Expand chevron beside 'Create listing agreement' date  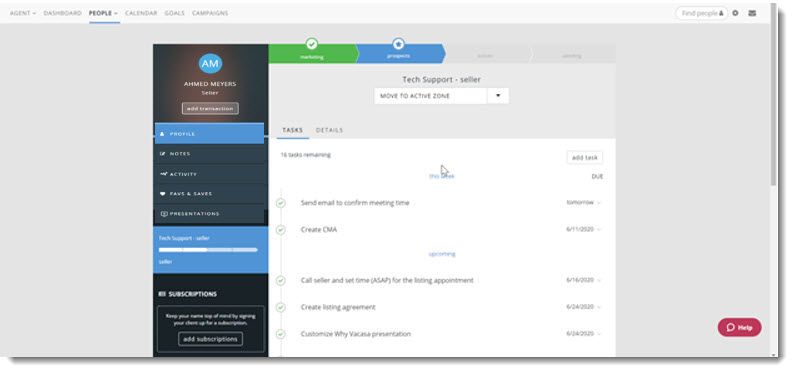pos(599,307)
